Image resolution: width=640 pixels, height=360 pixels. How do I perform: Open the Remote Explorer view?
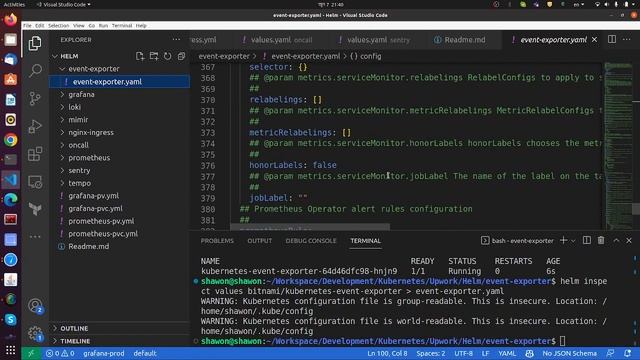(x=35, y=182)
